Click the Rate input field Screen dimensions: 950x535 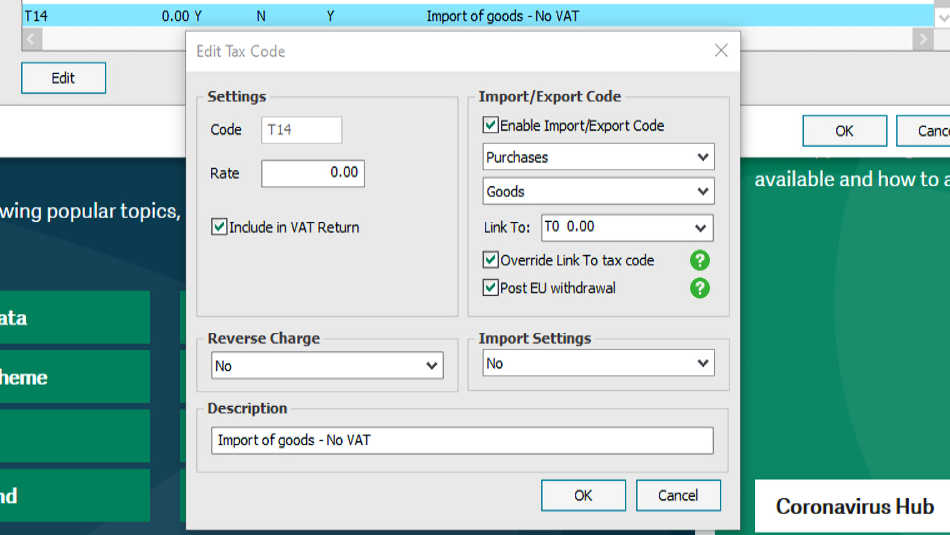[313, 173]
